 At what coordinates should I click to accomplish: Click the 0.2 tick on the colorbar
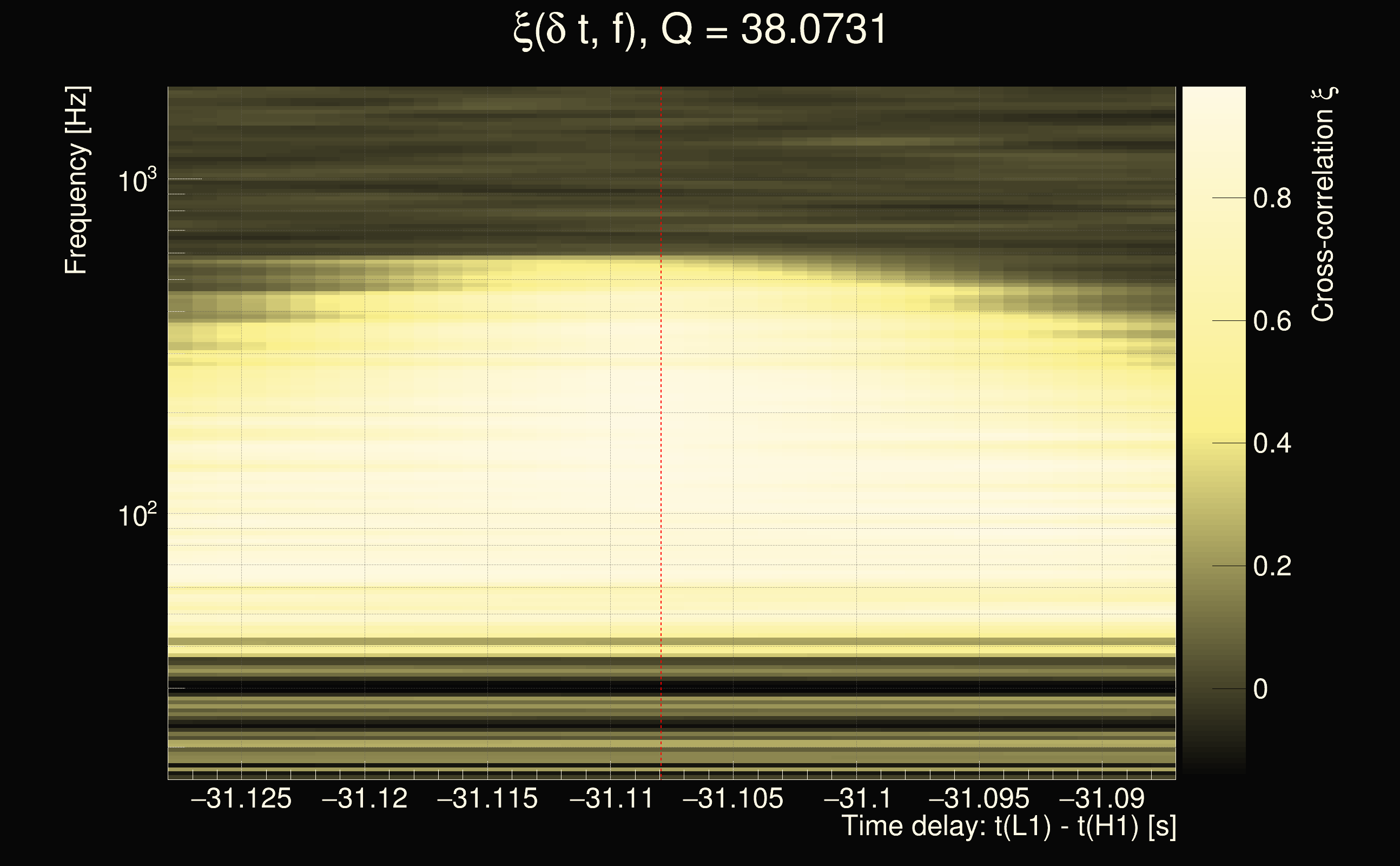coord(1272,566)
